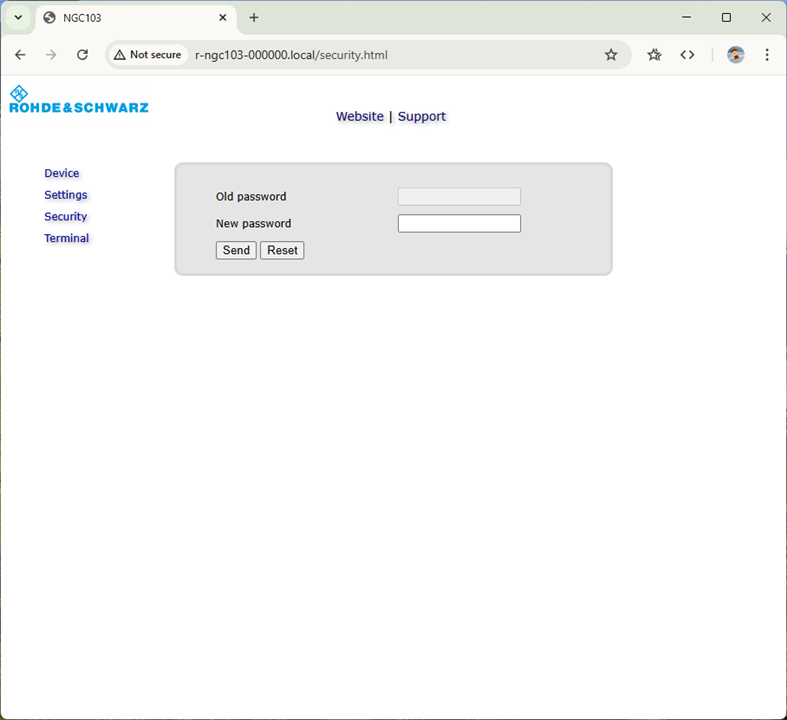
Task: Go to the Settings page
Action: [66, 195]
